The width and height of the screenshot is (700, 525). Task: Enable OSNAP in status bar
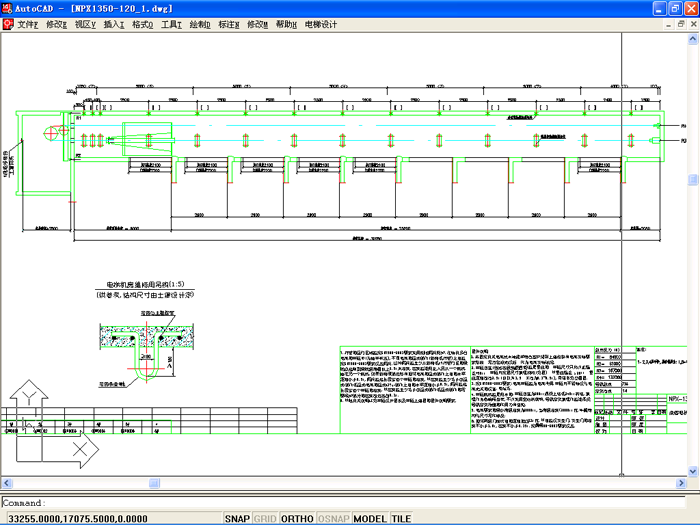pos(333,519)
